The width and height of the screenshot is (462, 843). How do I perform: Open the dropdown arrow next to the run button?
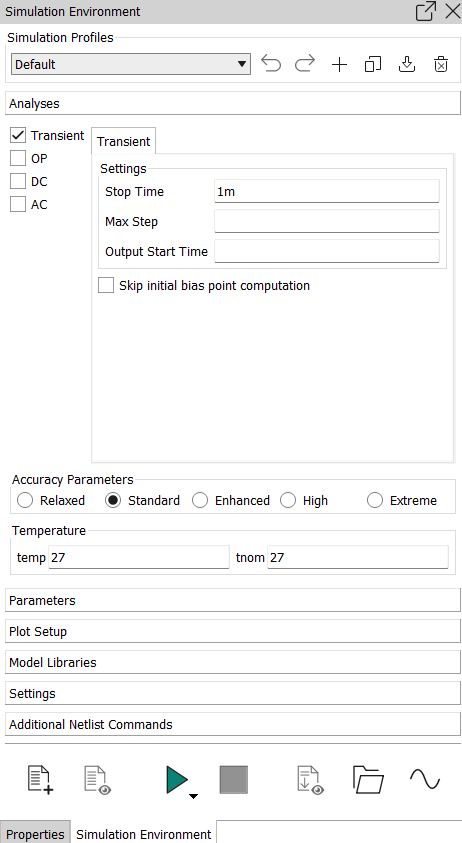pos(194,796)
